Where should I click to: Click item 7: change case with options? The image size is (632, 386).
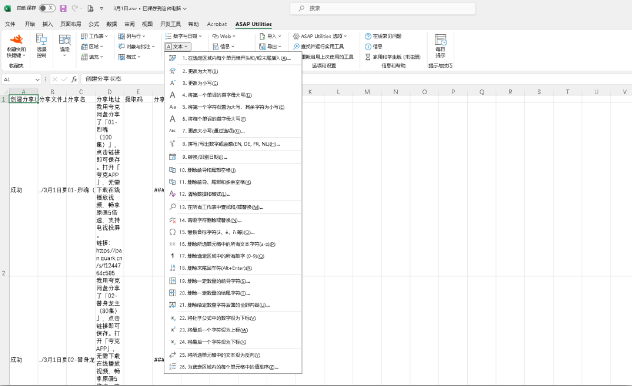point(233,131)
